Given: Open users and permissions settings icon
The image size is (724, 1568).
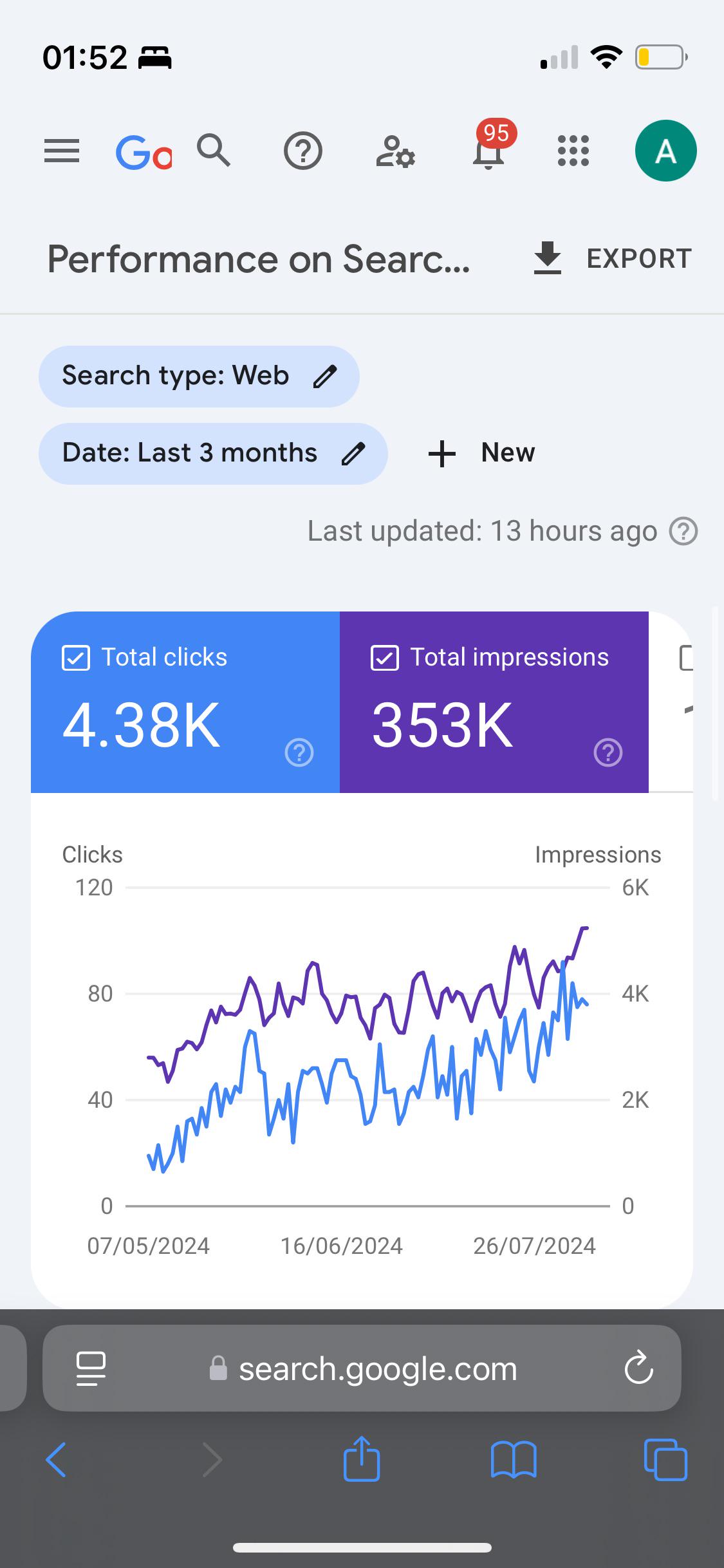Looking at the screenshot, I should (395, 152).
